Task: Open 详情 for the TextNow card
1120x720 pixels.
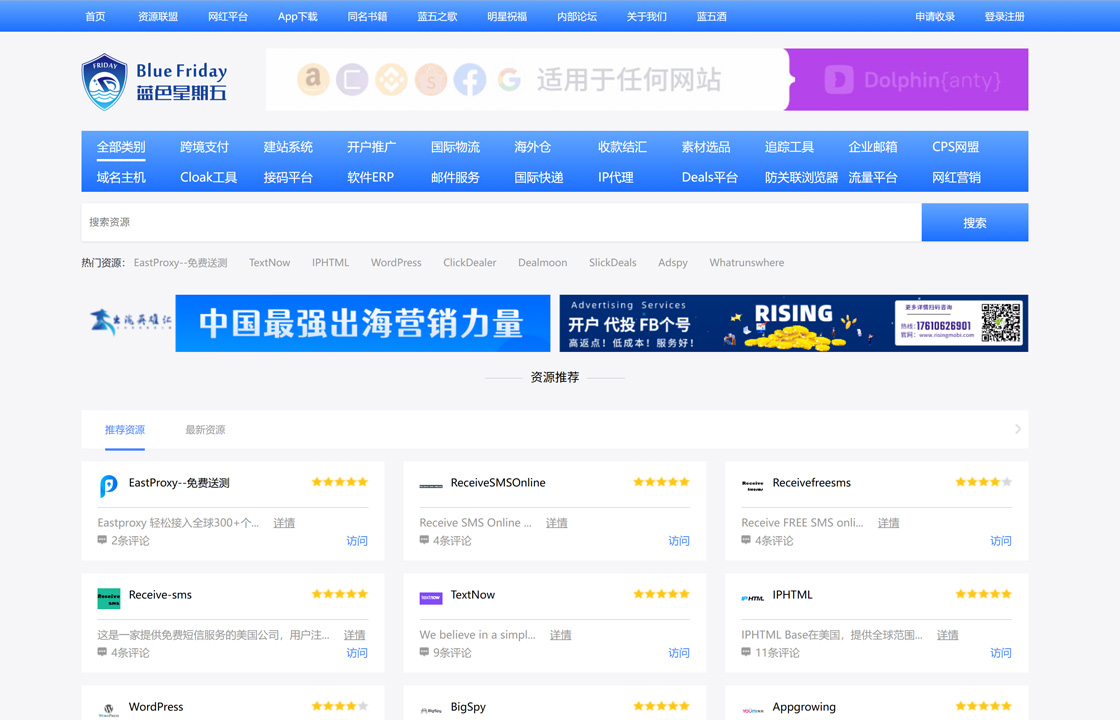Action: click(x=560, y=635)
